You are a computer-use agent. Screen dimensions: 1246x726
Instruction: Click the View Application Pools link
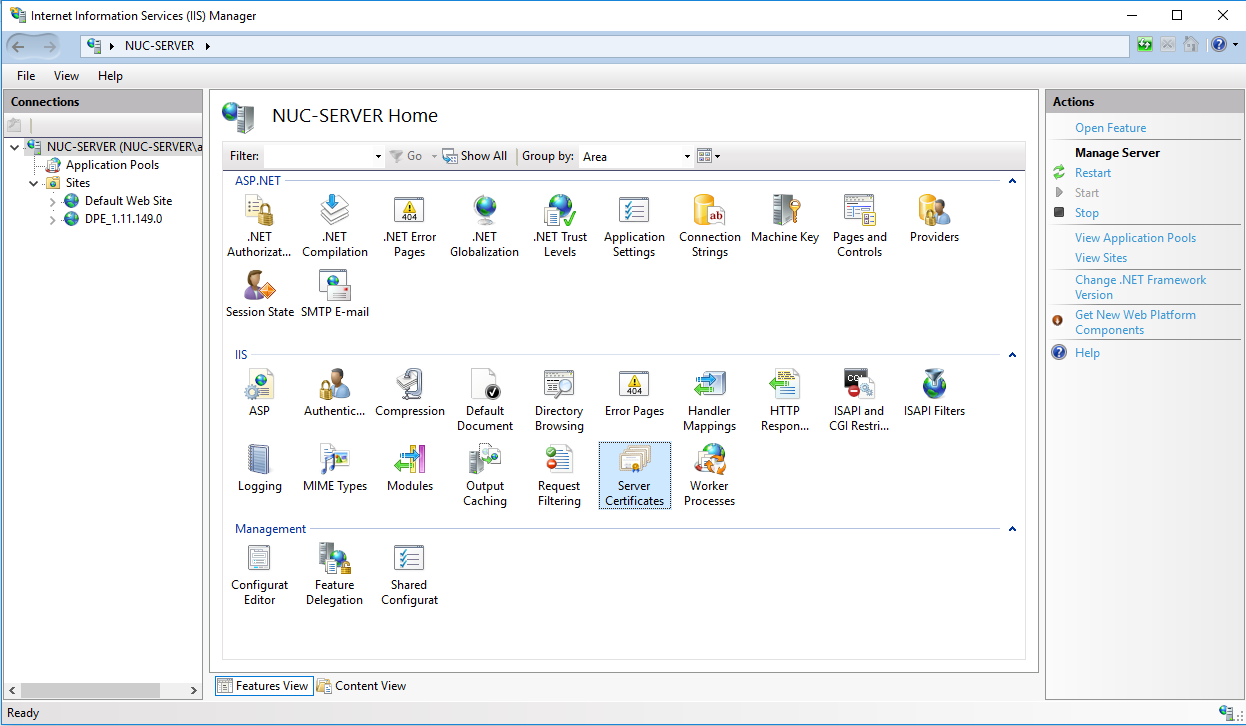[x=1135, y=238]
